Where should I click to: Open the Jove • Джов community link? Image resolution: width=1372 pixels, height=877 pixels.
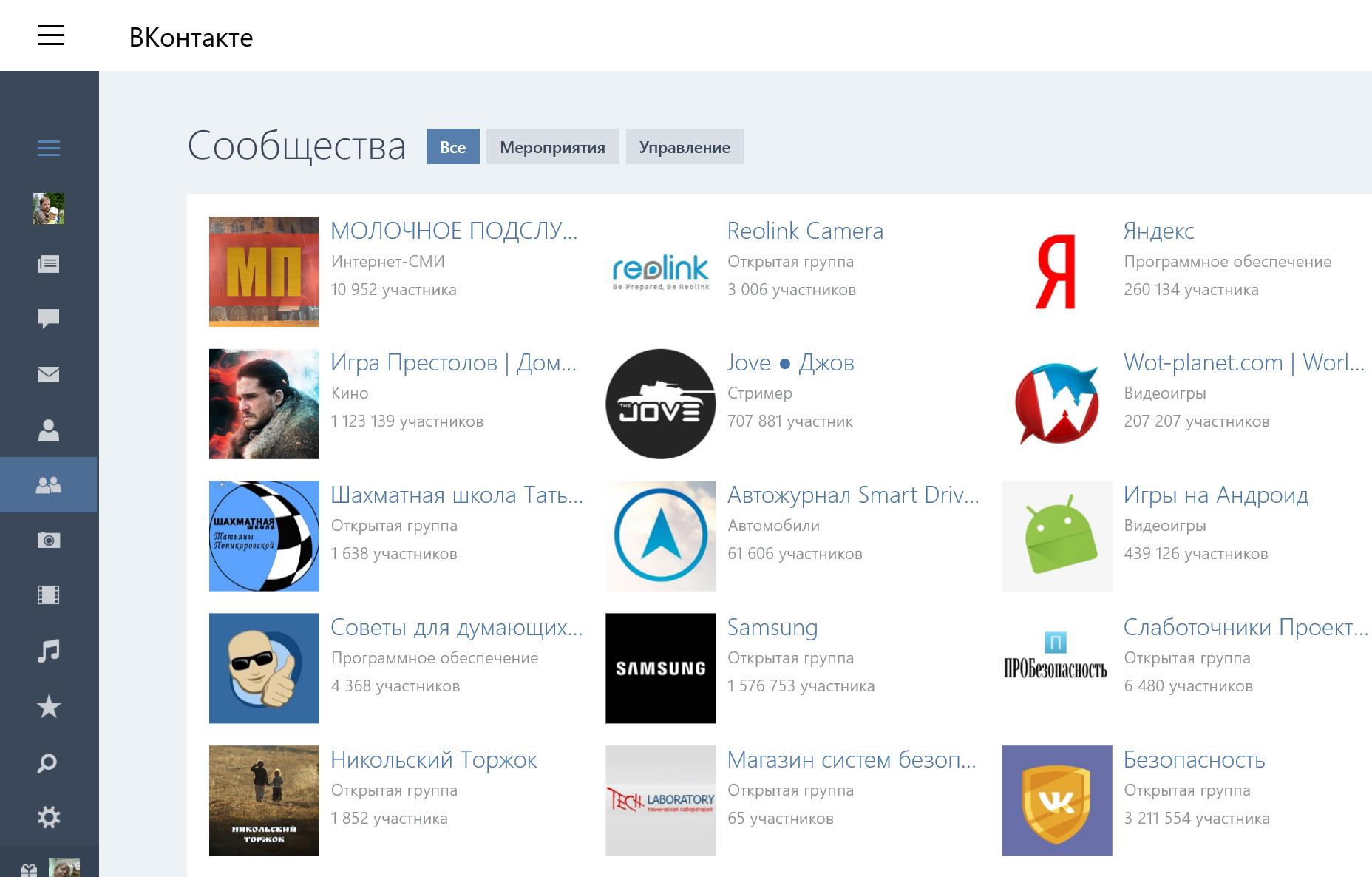791,362
